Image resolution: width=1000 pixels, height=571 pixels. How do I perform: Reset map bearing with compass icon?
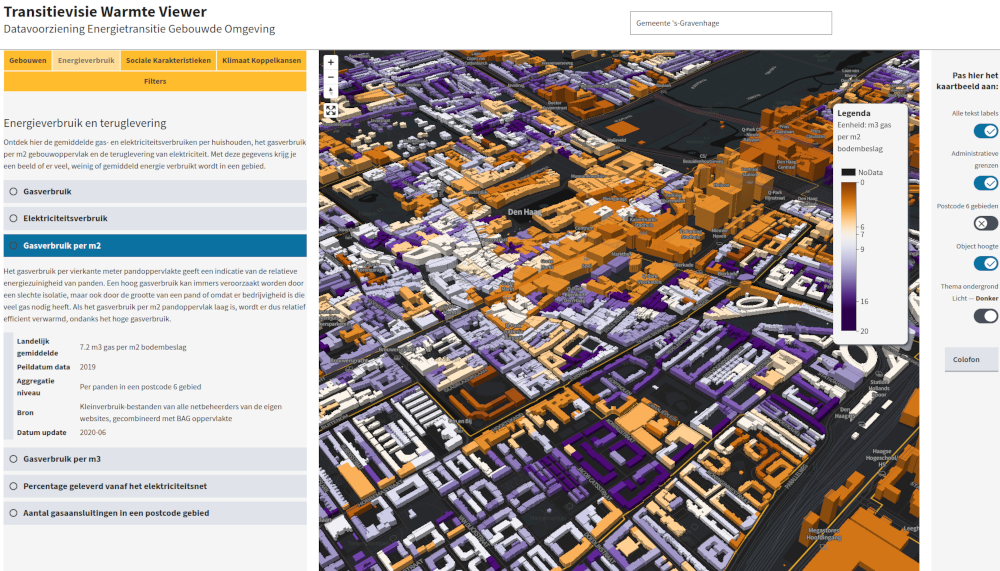(331, 92)
